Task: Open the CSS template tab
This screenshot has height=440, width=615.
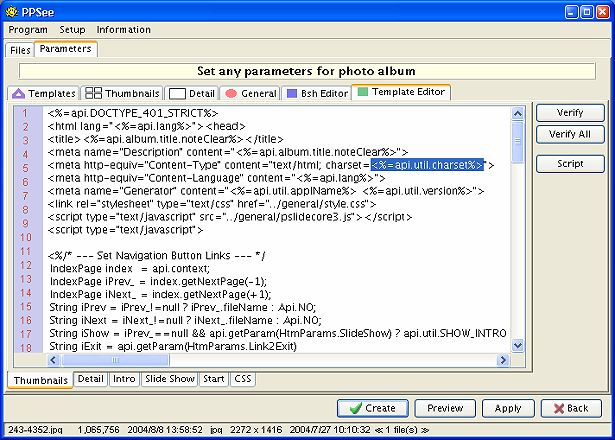Action: tap(242, 379)
